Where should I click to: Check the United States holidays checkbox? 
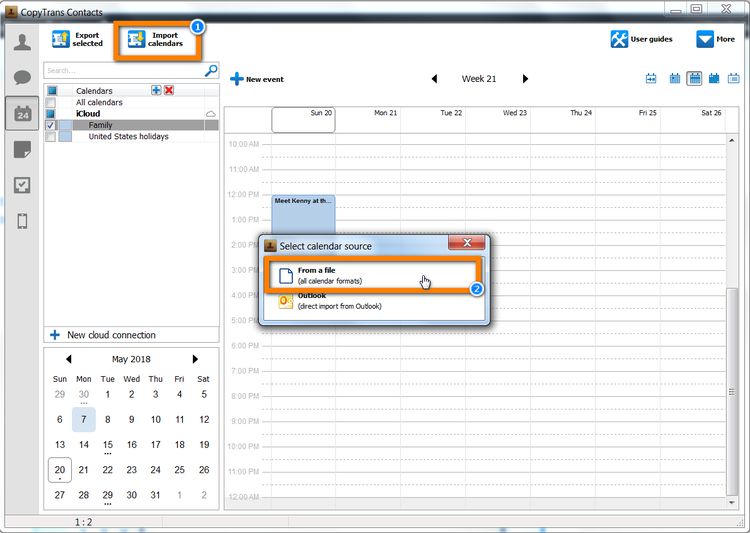click(x=51, y=137)
